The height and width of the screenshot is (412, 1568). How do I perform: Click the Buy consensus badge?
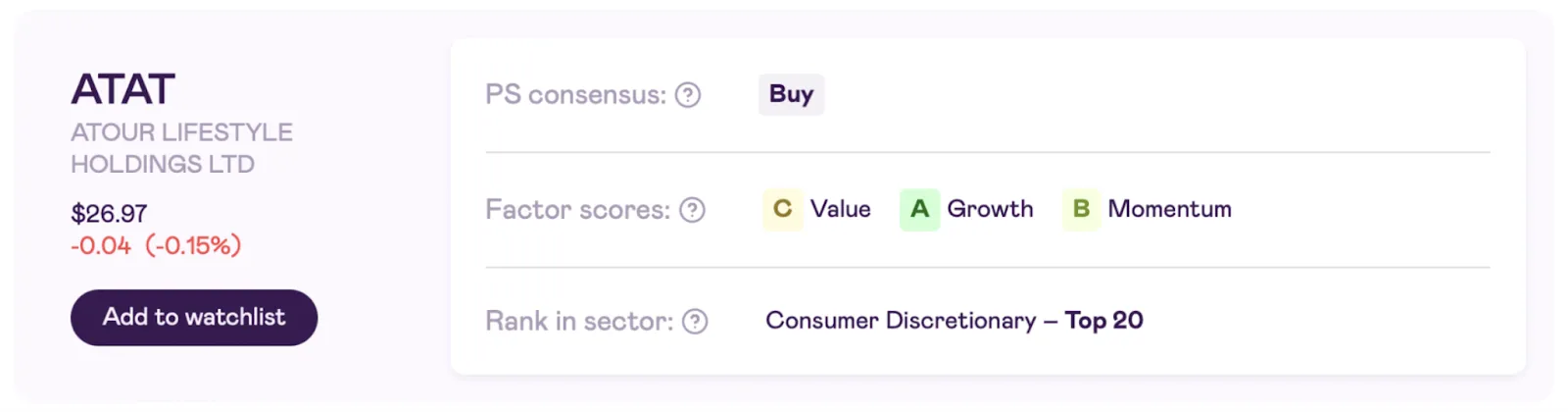pos(791,94)
